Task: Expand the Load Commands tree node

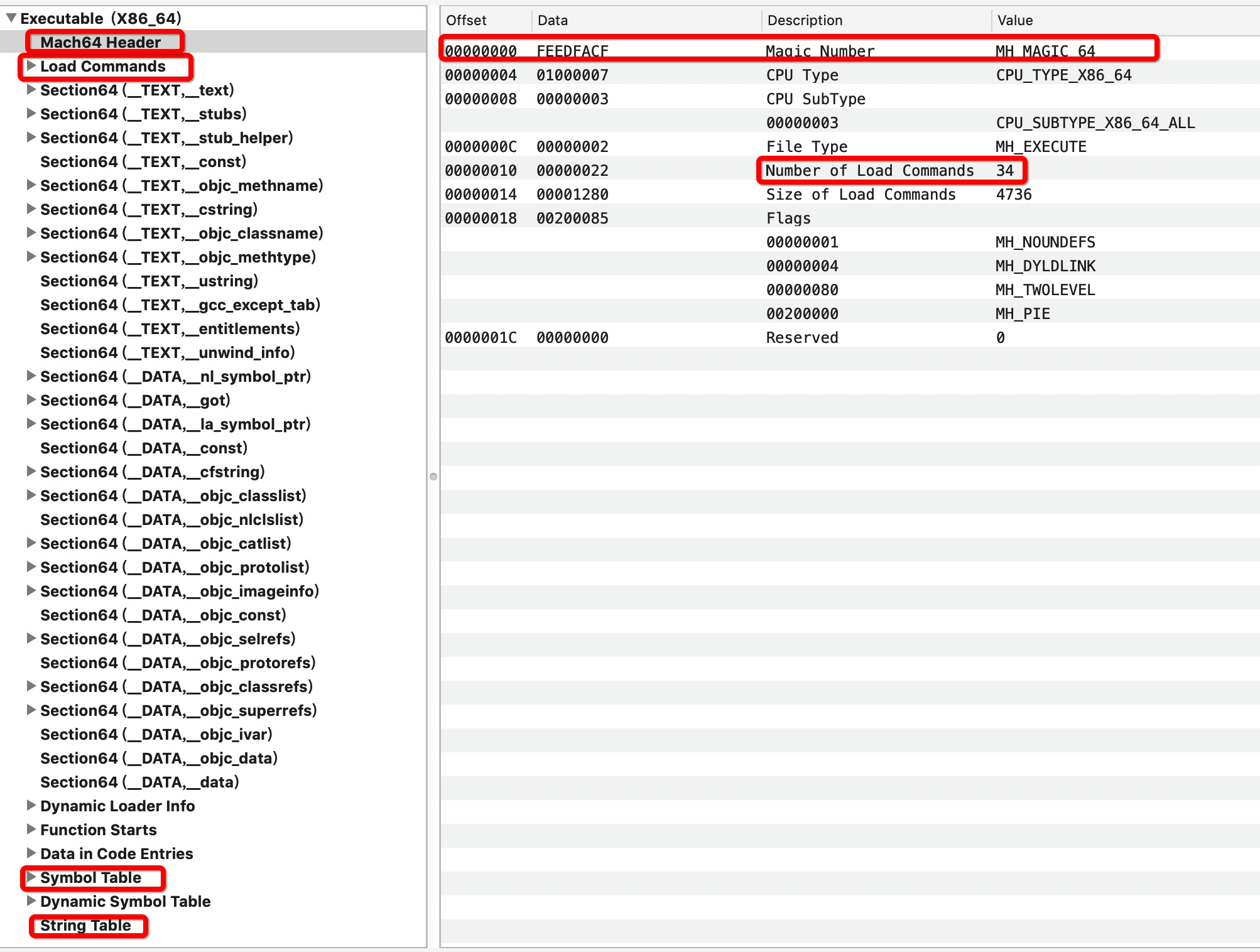Action: [x=31, y=66]
